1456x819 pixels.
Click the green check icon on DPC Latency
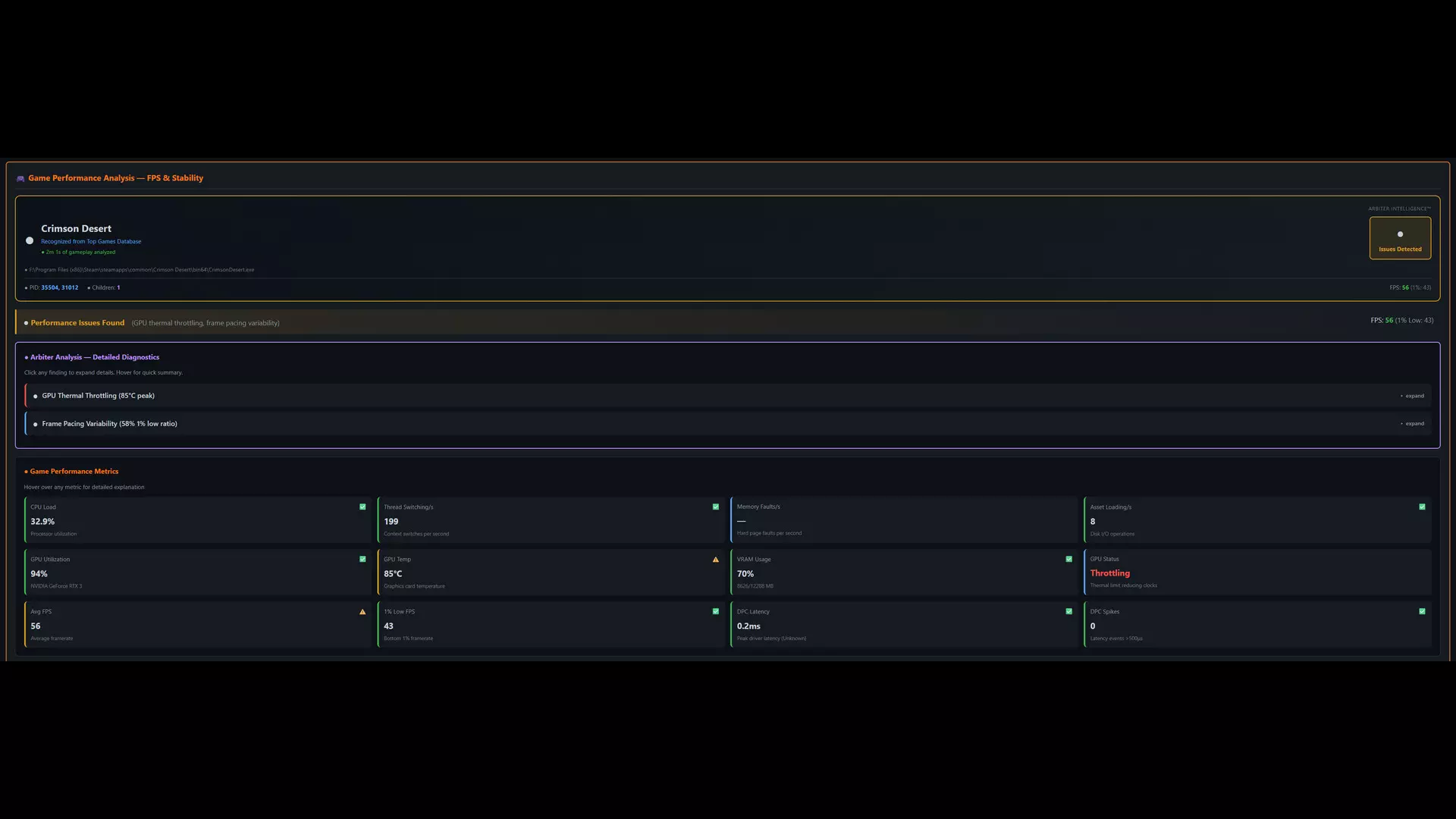pyautogui.click(x=1069, y=611)
